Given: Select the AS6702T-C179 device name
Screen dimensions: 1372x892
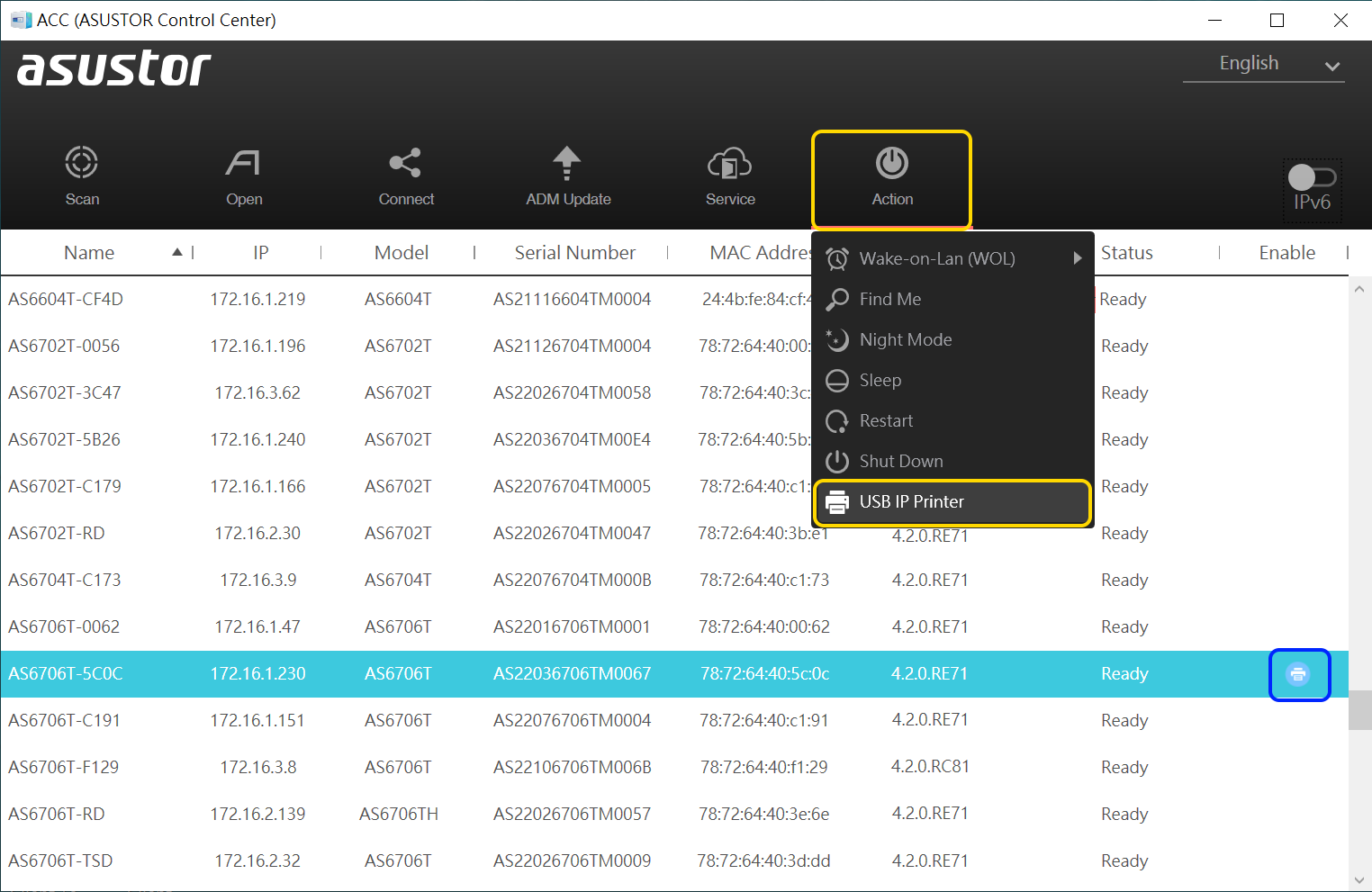Looking at the screenshot, I should click(65, 487).
